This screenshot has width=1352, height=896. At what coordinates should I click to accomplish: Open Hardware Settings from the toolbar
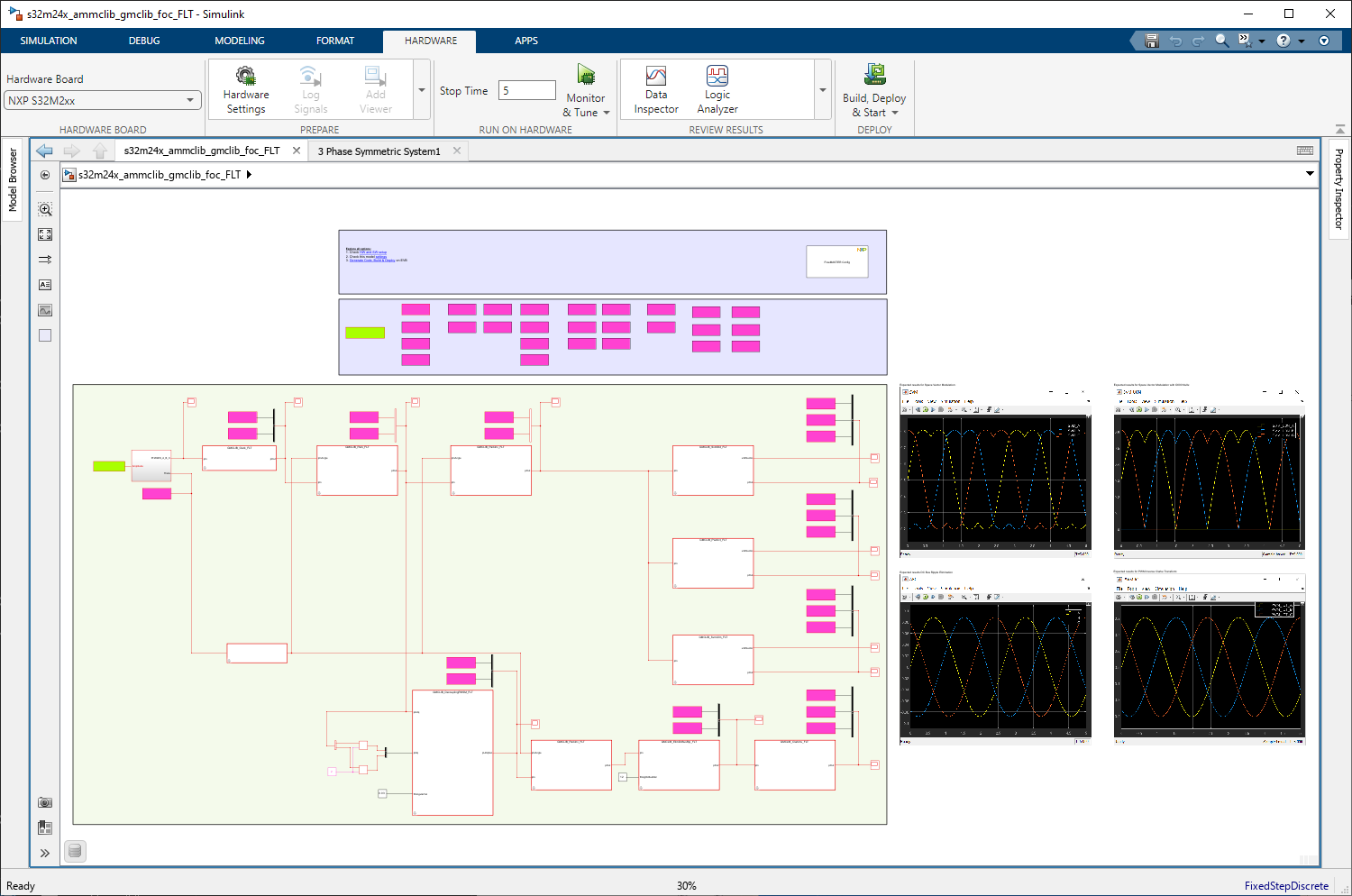pyautogui.click(x=246, y=89)
